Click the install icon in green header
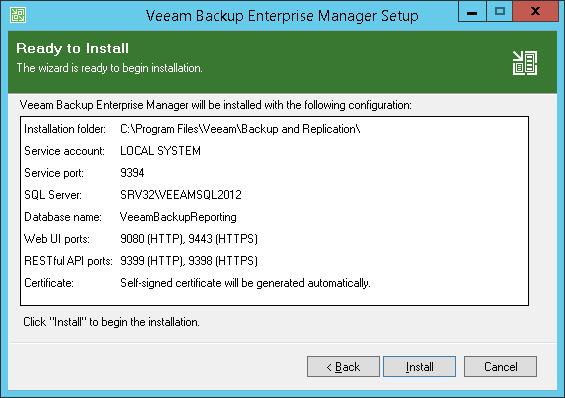The height and width of the screenshot is (398, 565). coord(525,63)
